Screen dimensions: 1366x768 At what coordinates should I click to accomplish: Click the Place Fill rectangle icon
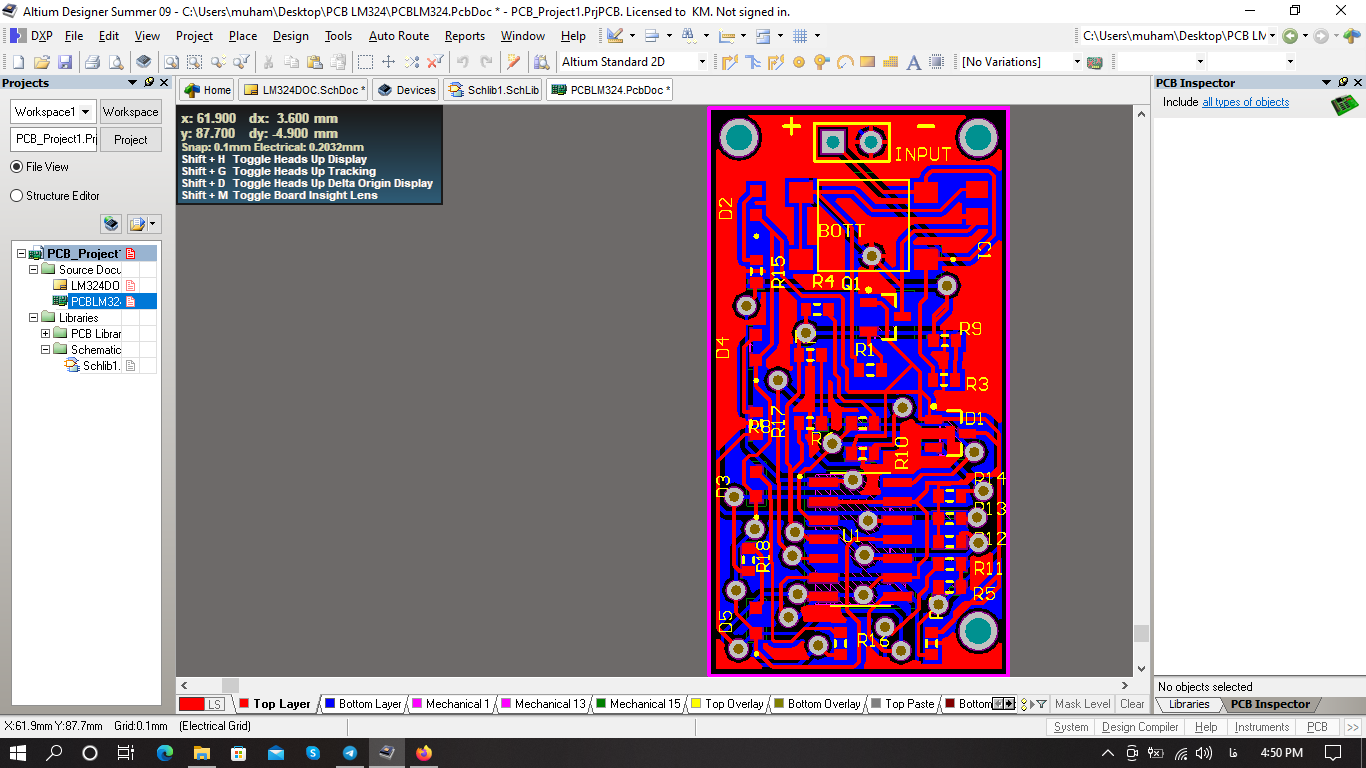[867, 62]
